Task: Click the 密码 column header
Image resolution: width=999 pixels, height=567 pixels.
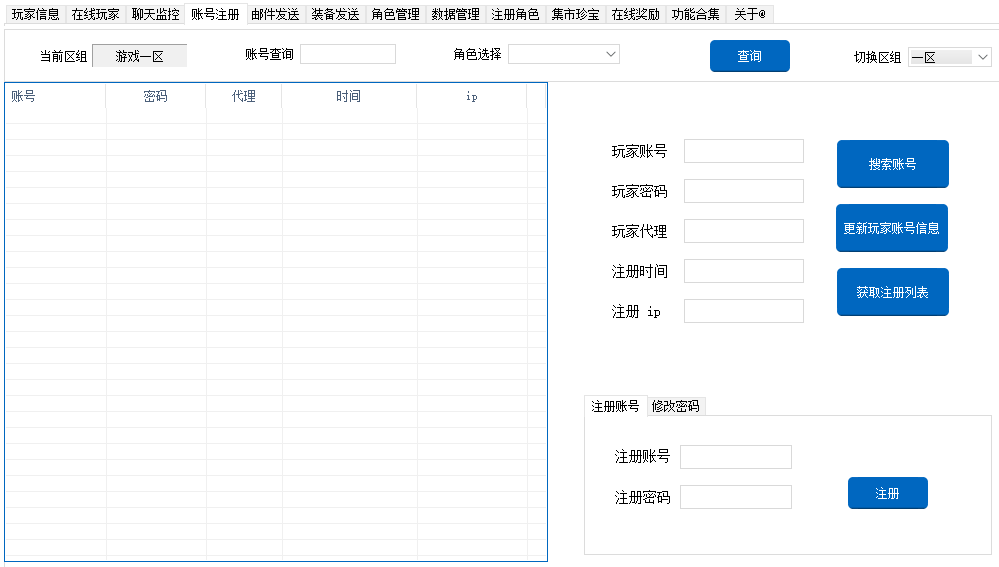Action: [x=155, y=96]
